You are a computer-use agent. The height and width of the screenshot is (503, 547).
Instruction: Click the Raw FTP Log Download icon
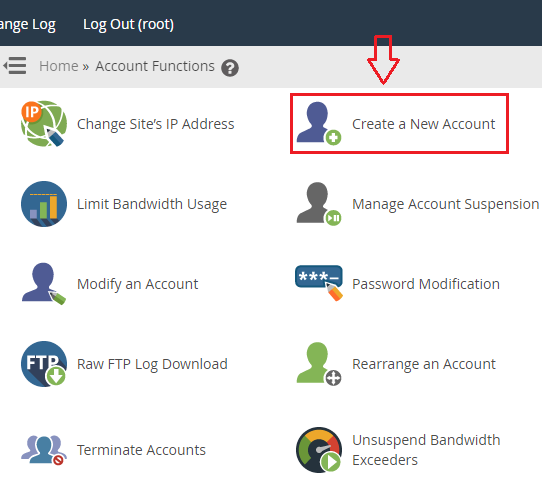tap(44, 364)
